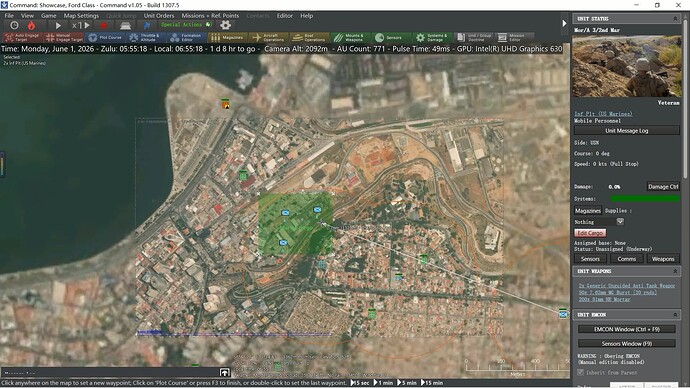Click the Edit Cargo button
Screen dimensions: 690x388
click(590, 233)
